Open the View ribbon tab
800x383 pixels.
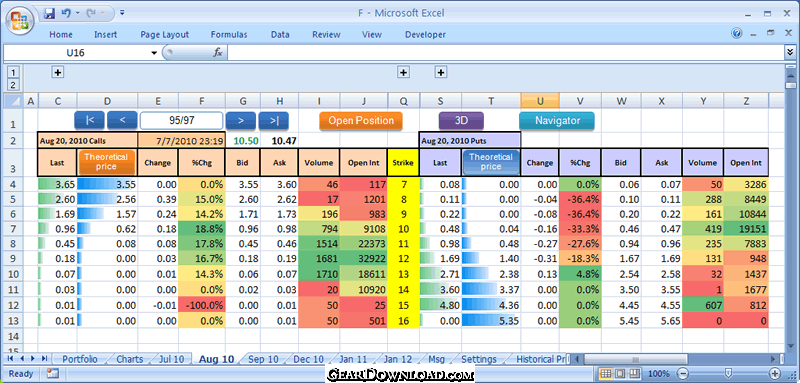point(371,35)
